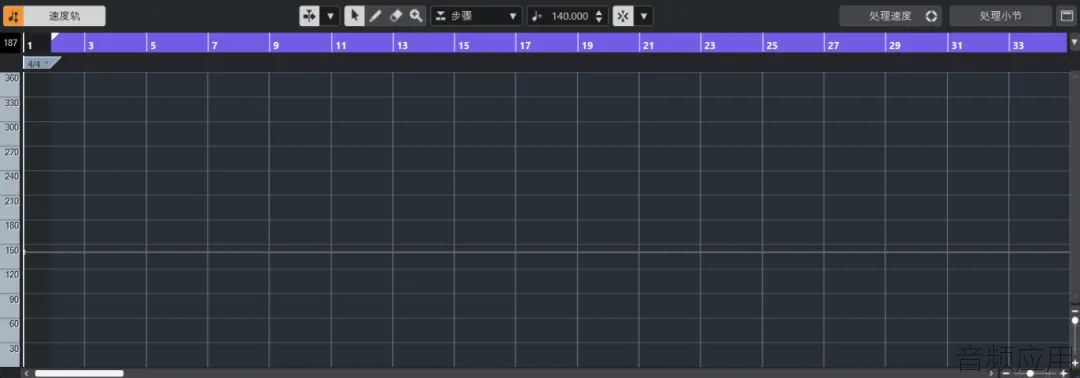
Task: Click the horizontal zoom-out minus icon
Action: [1006, 372]
